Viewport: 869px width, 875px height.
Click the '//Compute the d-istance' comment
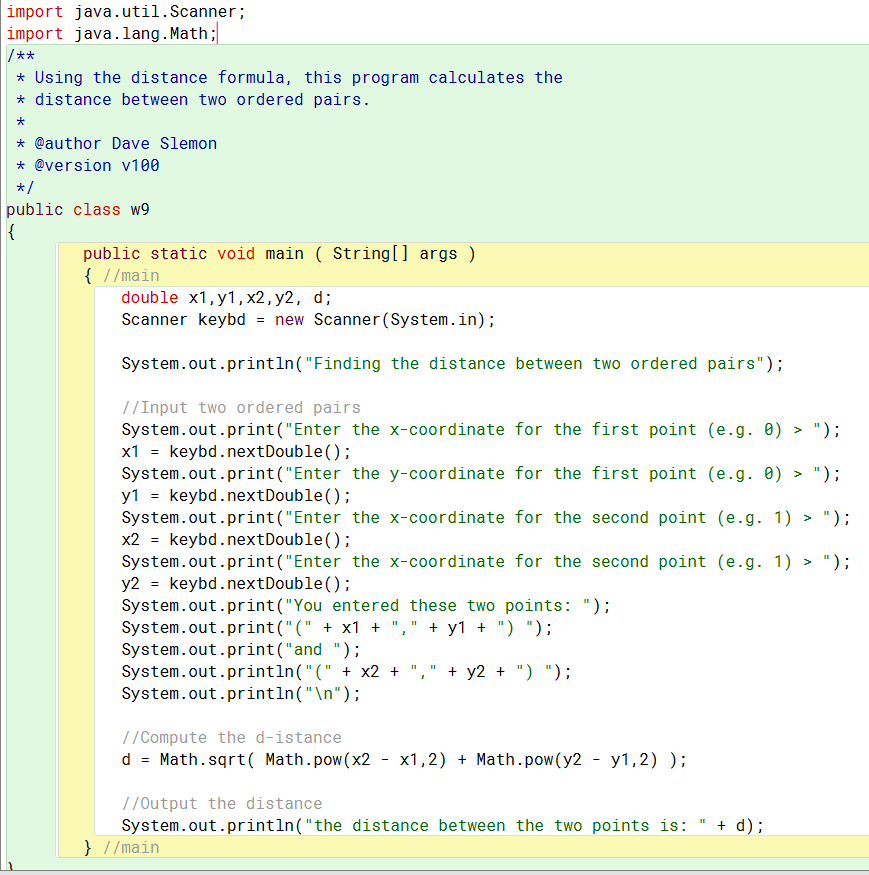tap(232, 738)
